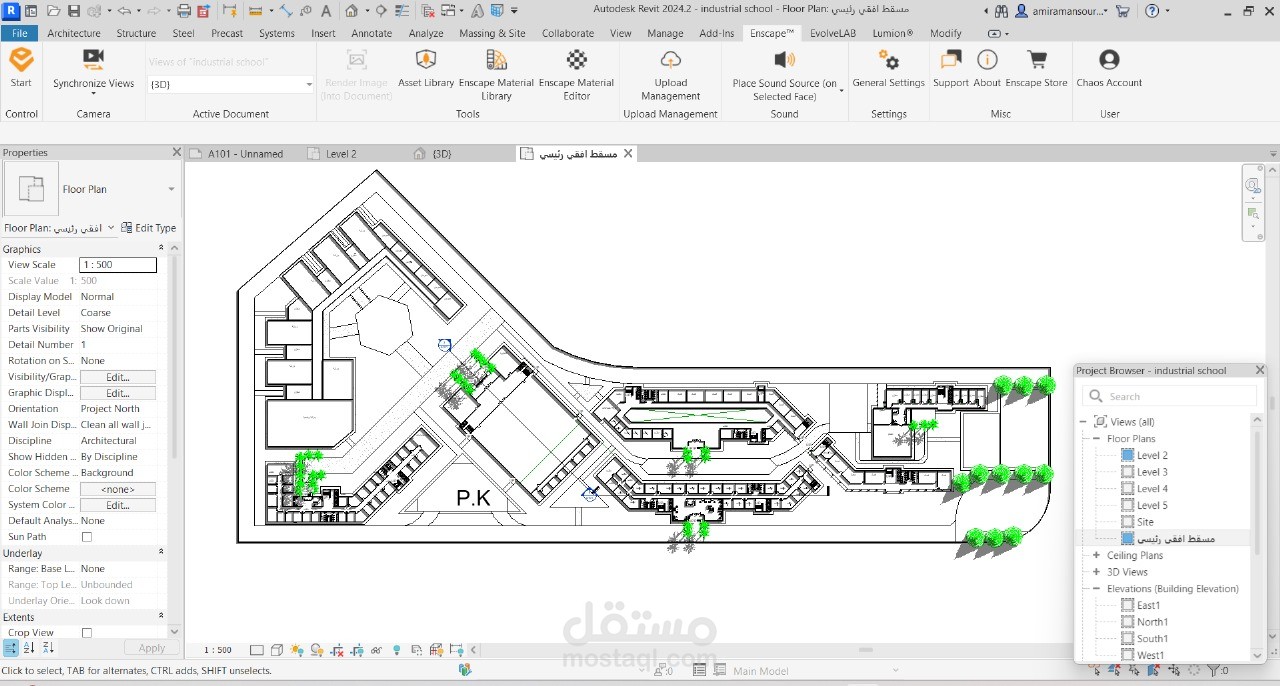Save the project with the floppy disk icon

pyautogui.click(x=74, y=11)
